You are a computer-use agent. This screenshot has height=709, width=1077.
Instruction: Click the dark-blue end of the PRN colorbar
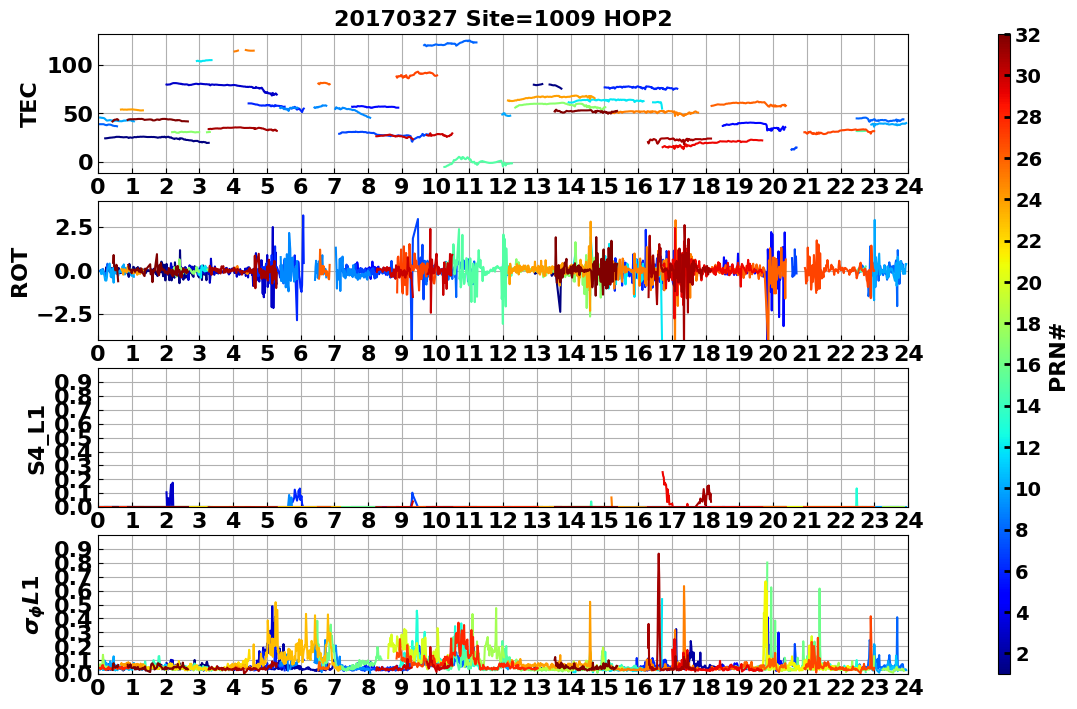coord(1004,668)
